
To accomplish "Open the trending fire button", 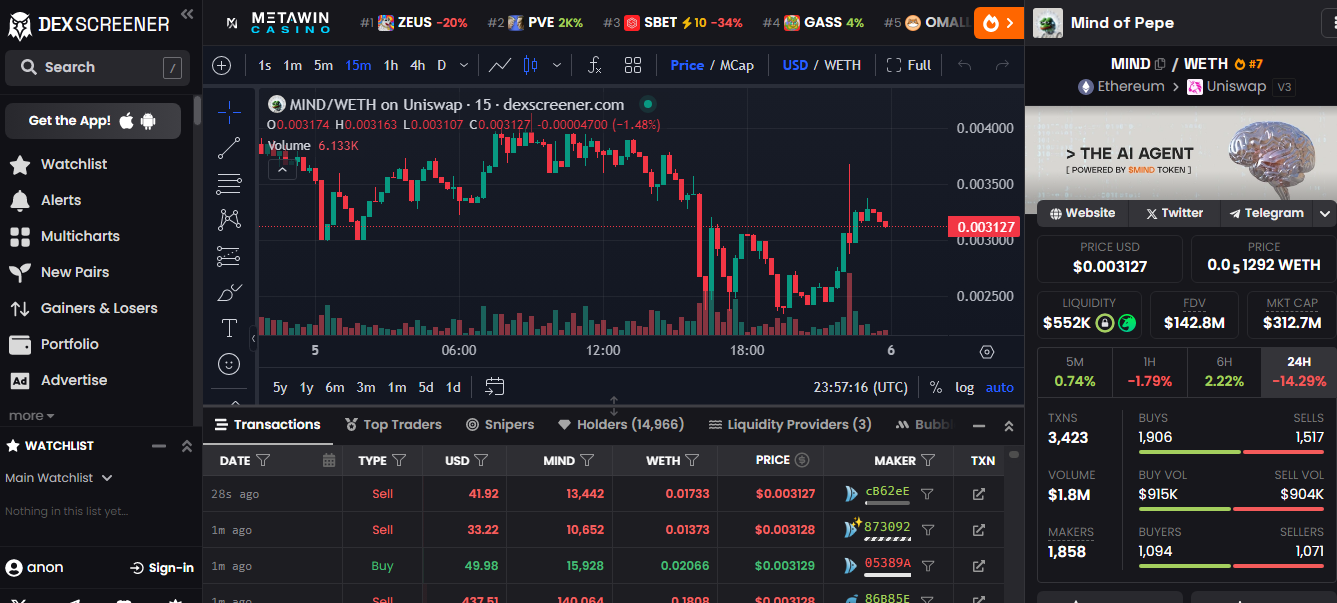I will (x=998, y=22).
